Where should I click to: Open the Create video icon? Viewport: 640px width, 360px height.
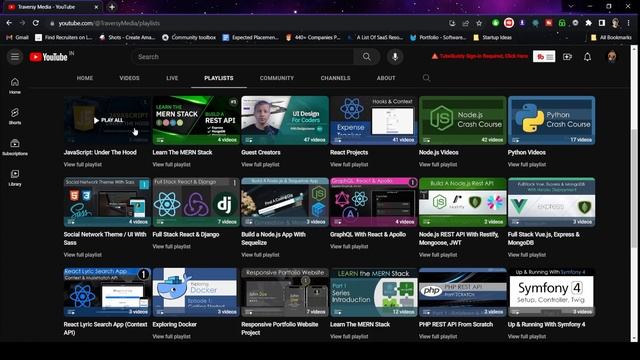567,57
